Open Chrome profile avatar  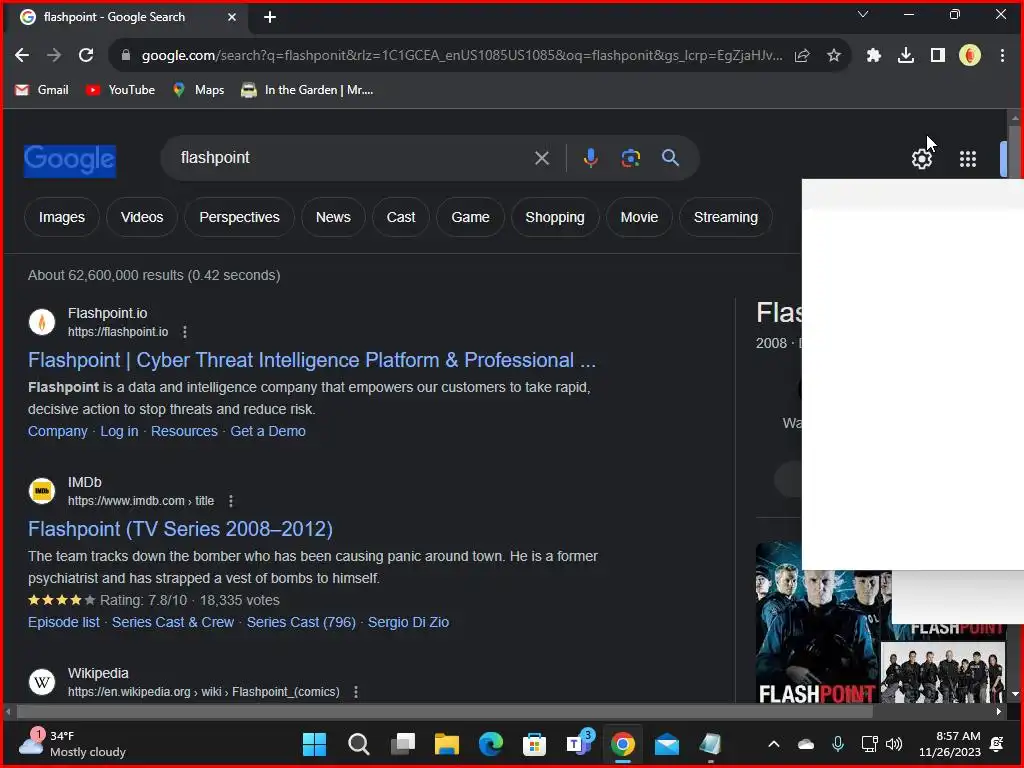969,56
